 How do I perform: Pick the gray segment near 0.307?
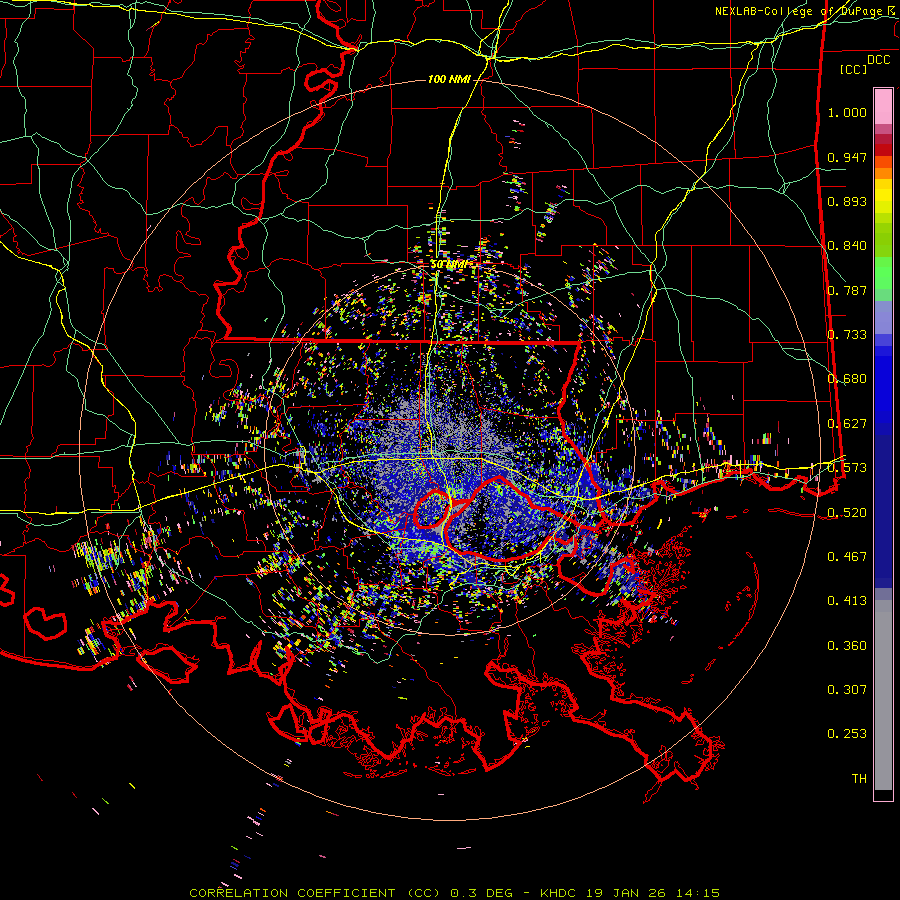pyautogui.click(x=883, y=695)
